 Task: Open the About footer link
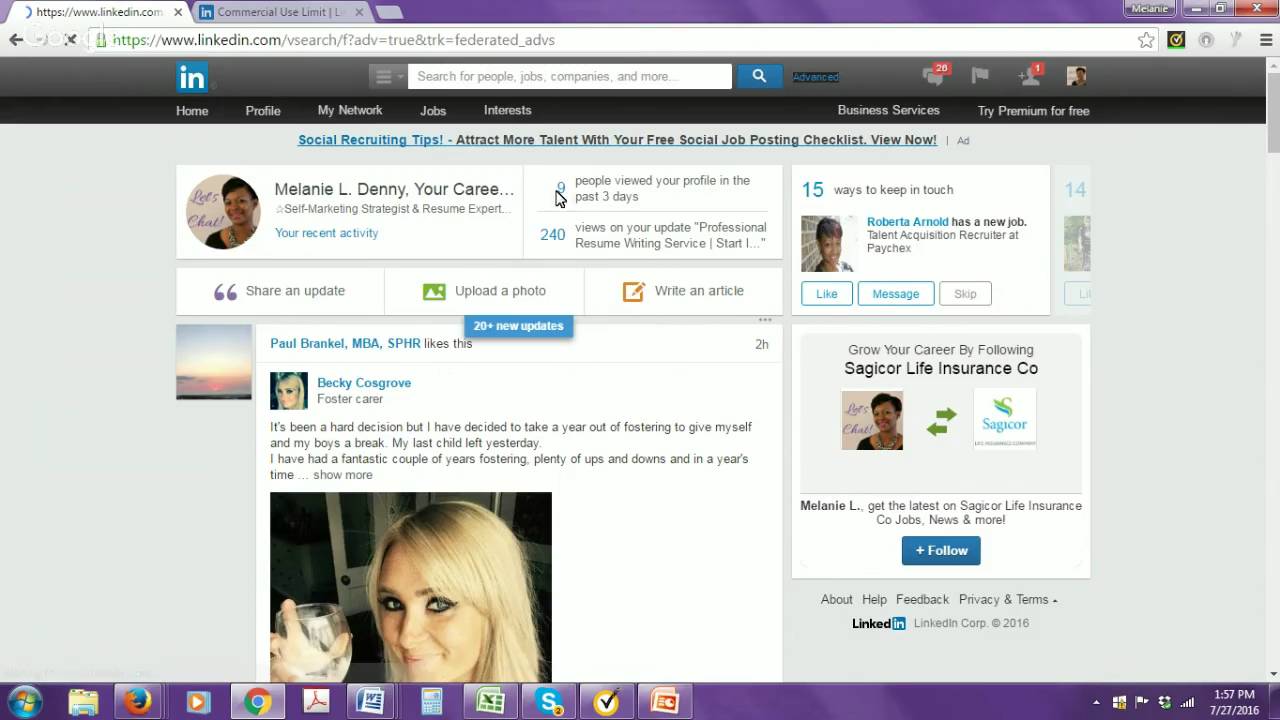(x=837, y=600)
